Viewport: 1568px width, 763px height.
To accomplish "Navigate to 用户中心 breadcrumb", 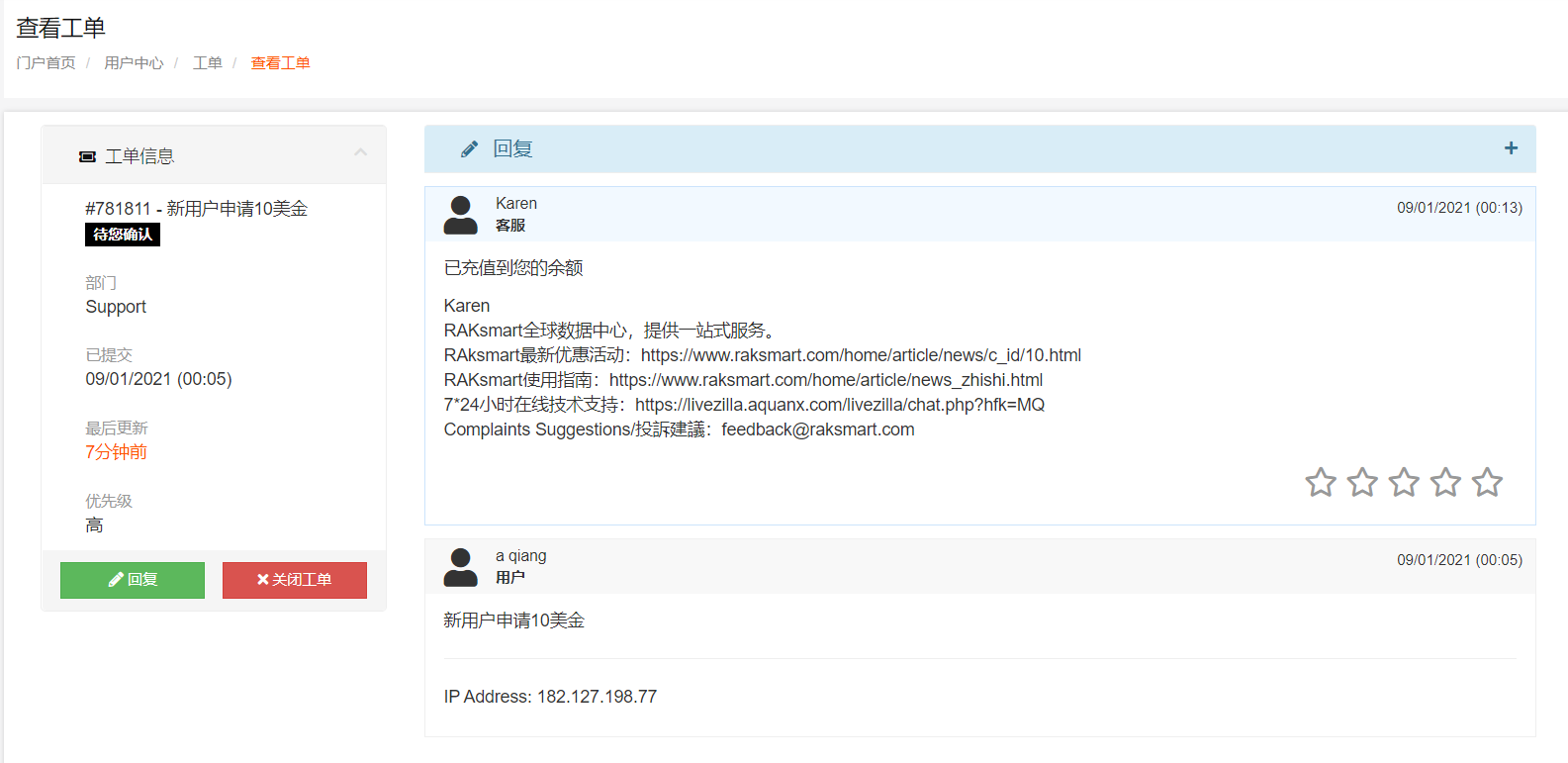I will 134,63.
